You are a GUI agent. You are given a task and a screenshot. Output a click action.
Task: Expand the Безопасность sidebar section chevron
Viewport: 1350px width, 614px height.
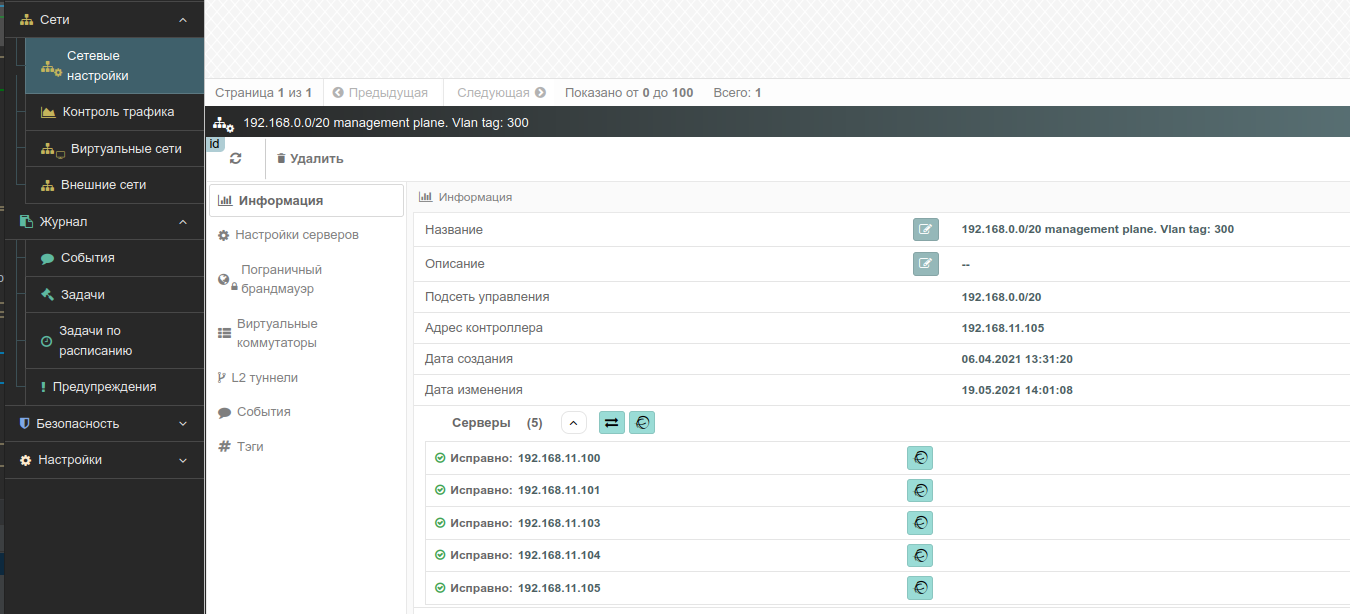tap(182, 424)
